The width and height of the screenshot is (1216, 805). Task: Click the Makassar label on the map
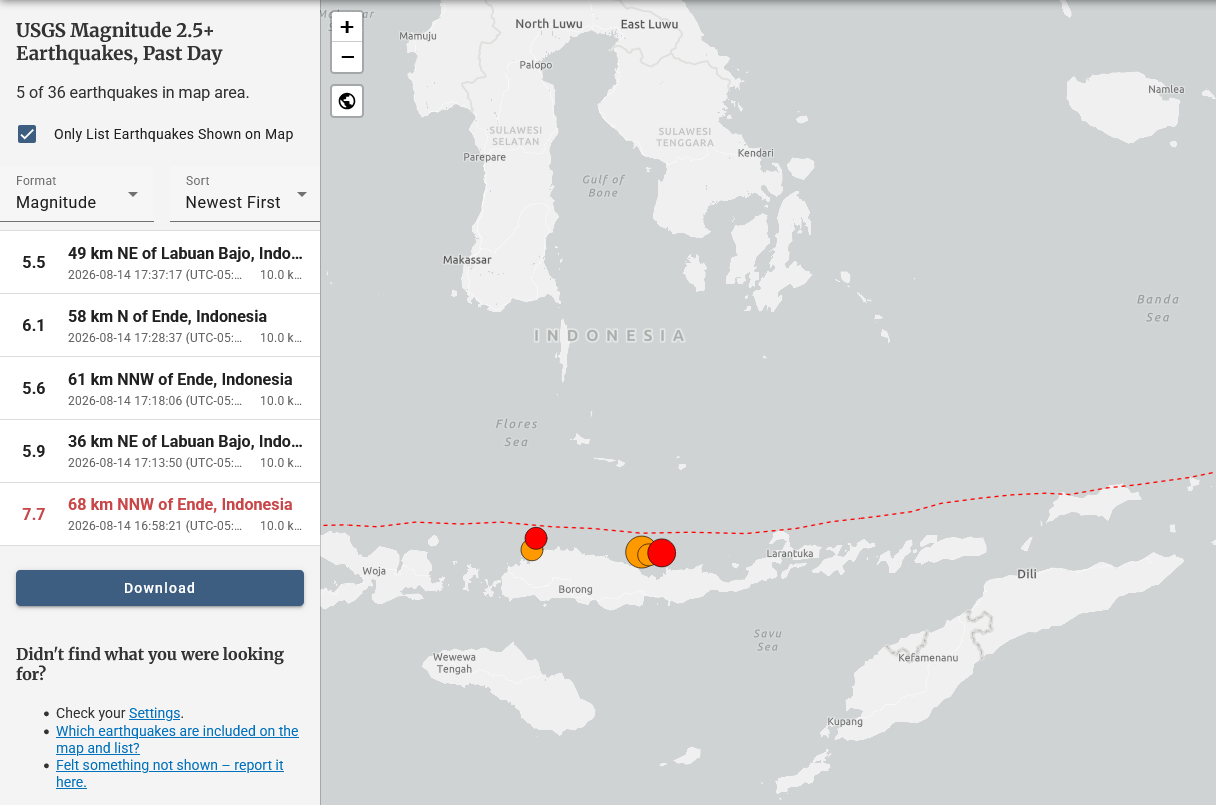point(467,260)
